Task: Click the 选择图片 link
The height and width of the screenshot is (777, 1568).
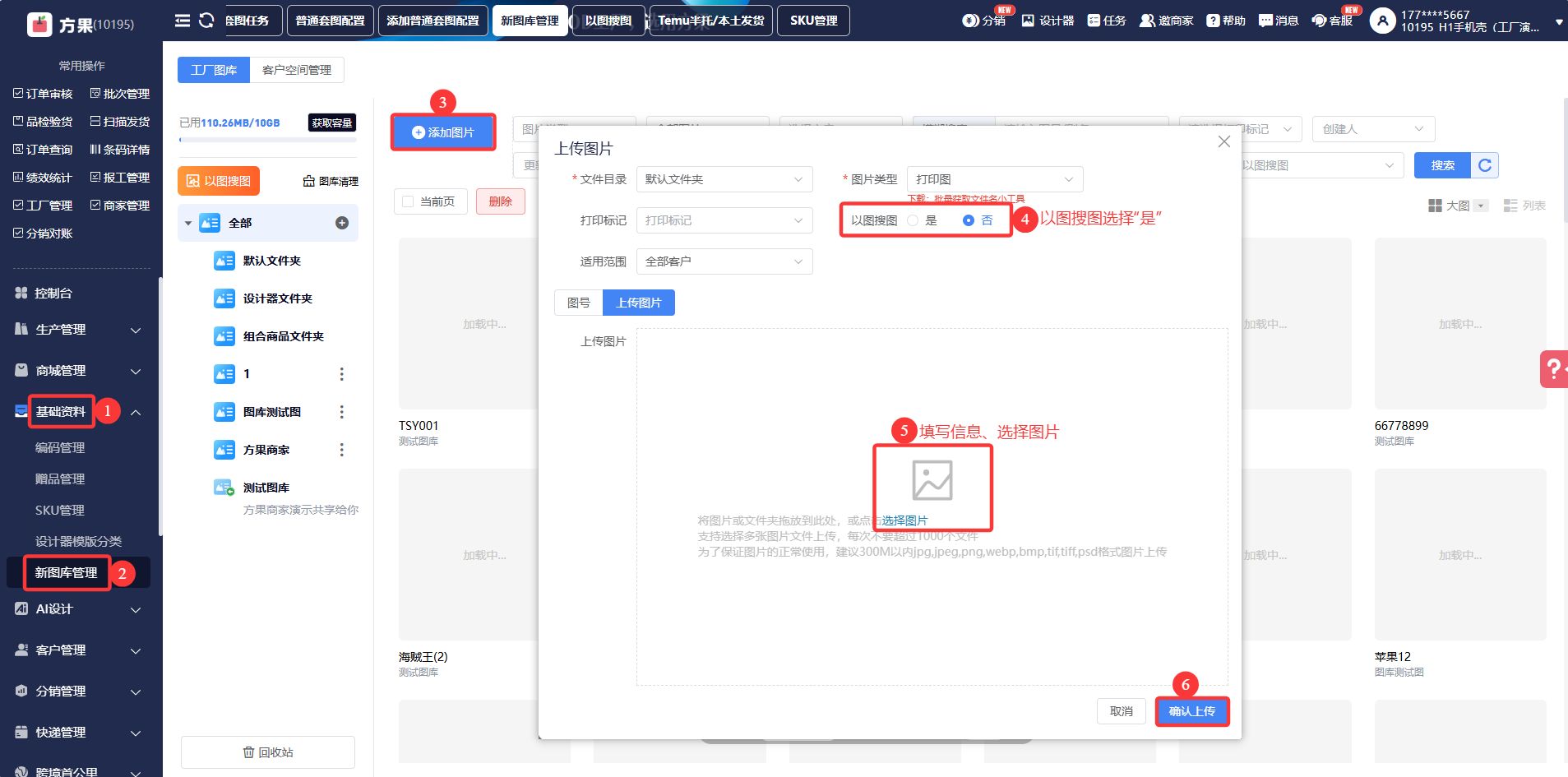Action: (904, 520)
